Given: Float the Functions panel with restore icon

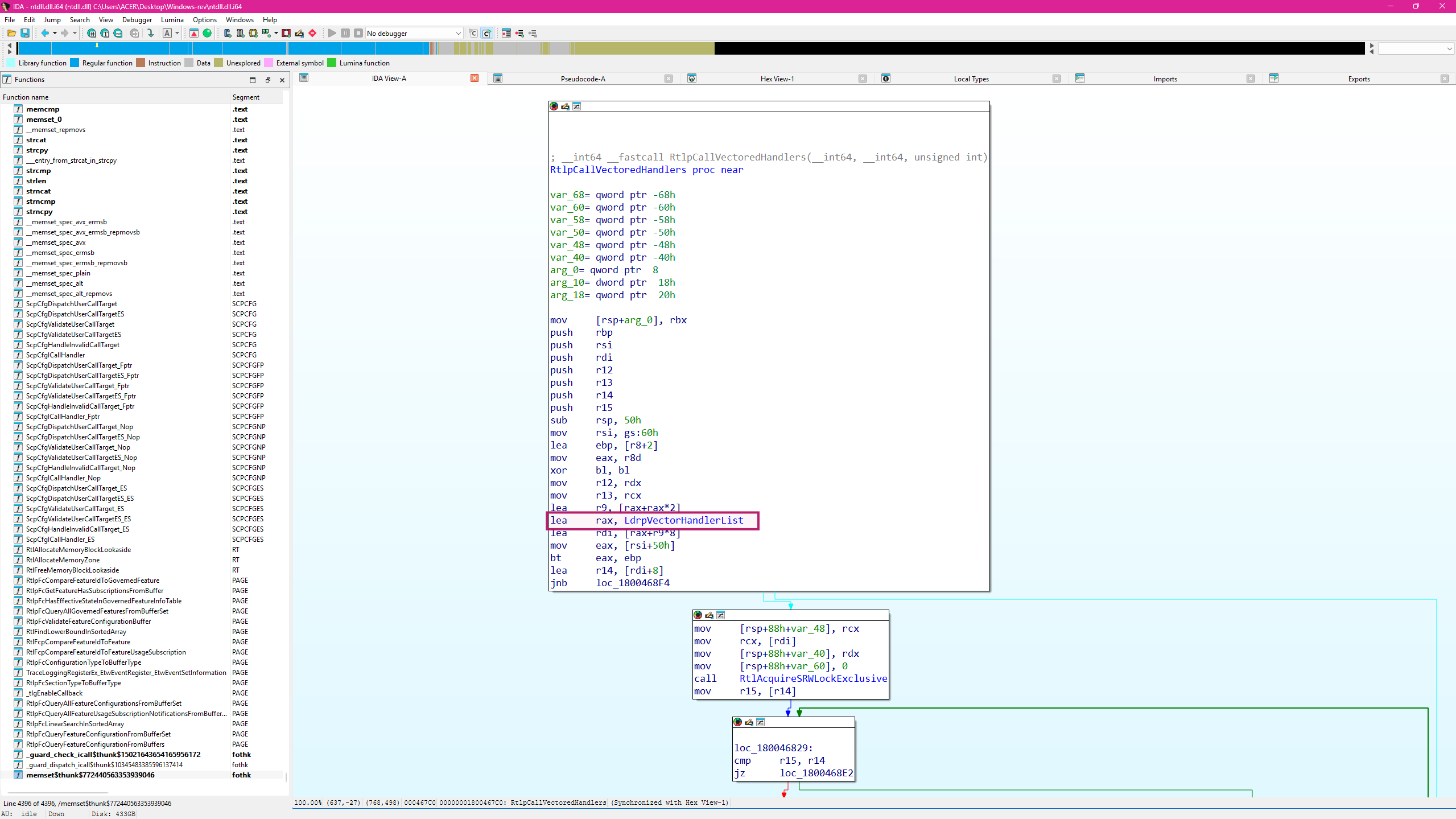Looking at the screenshot, I should [267, 80].
